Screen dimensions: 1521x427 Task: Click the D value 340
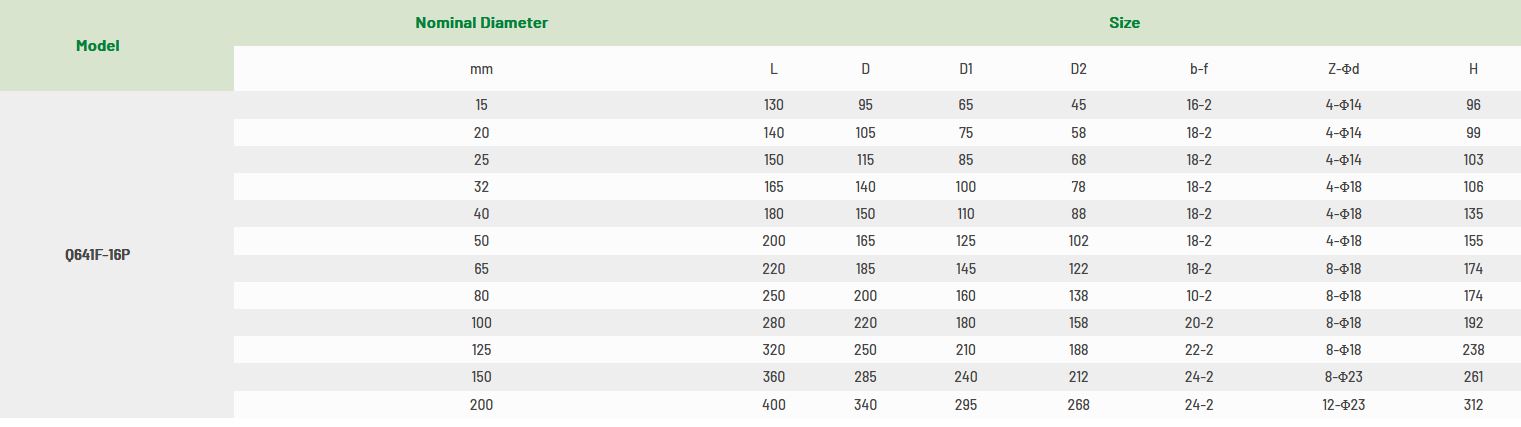865,405
